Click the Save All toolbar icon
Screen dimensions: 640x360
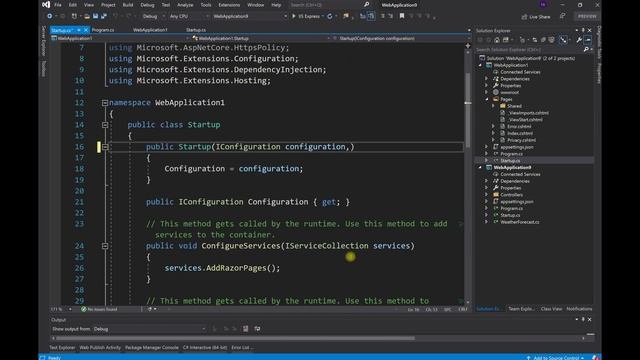pyautogui.click(x=104, y=16)
